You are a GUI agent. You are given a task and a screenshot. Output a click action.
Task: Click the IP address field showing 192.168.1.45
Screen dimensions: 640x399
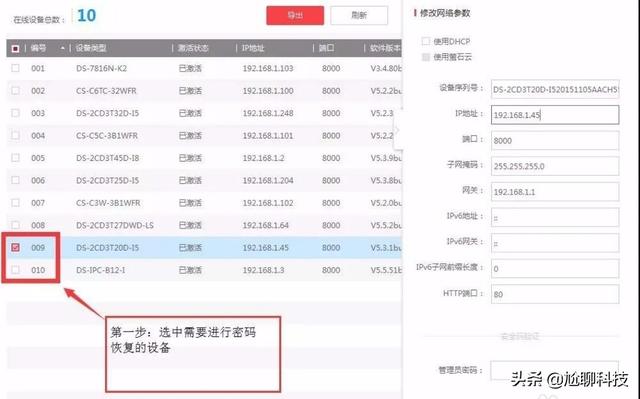click(555, 115)
